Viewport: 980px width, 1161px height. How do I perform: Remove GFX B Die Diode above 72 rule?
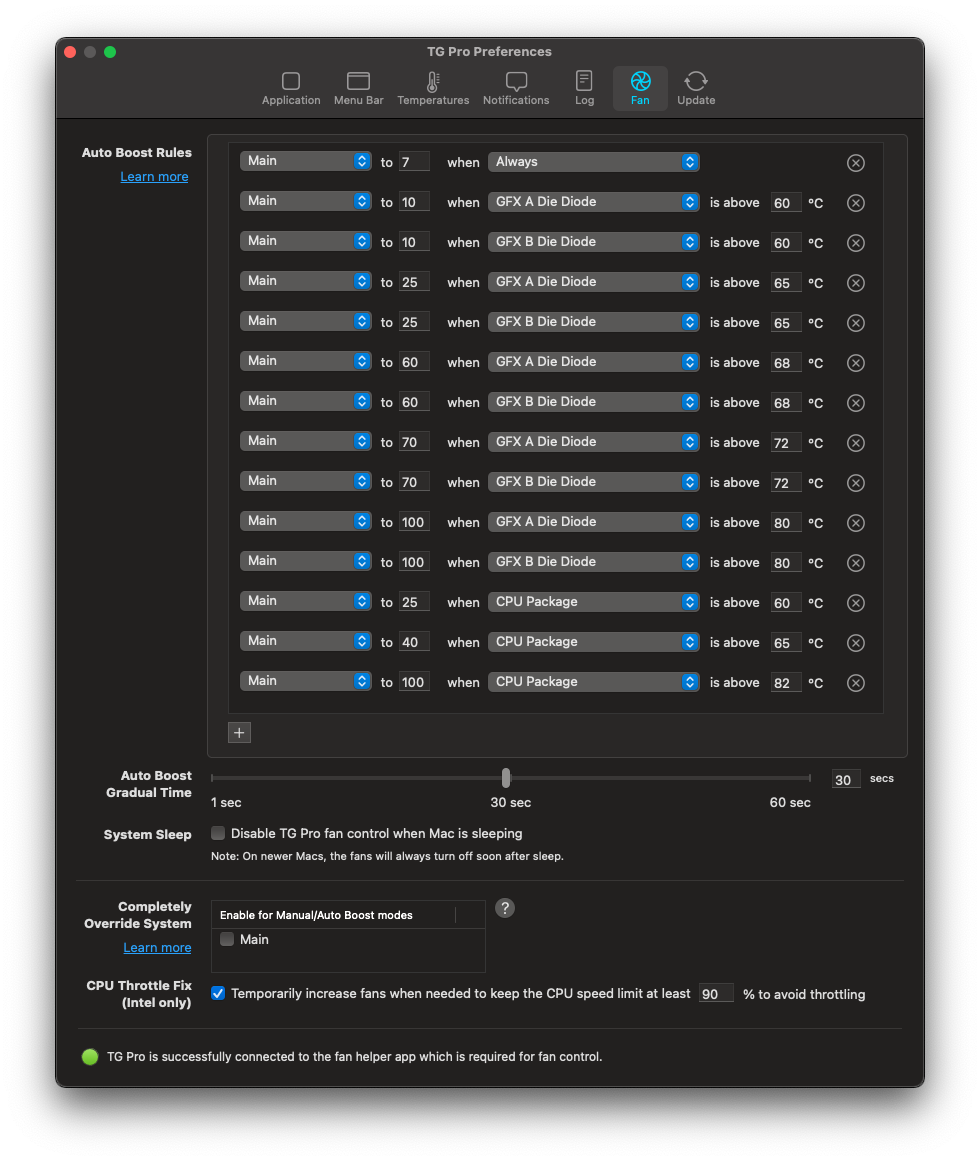(x=856, y=483)
